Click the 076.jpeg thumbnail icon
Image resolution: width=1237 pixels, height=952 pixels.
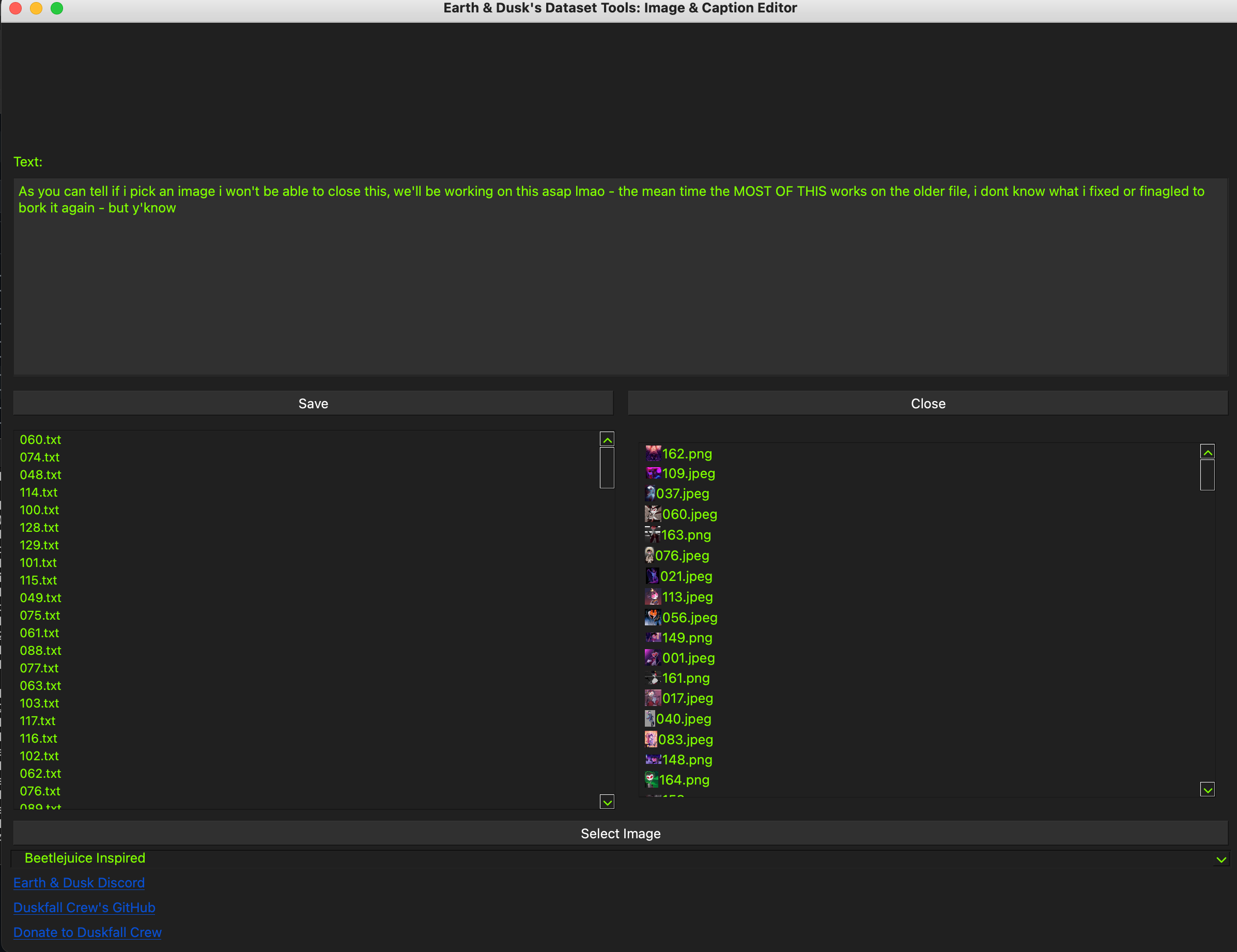click(x=649, y=555)
